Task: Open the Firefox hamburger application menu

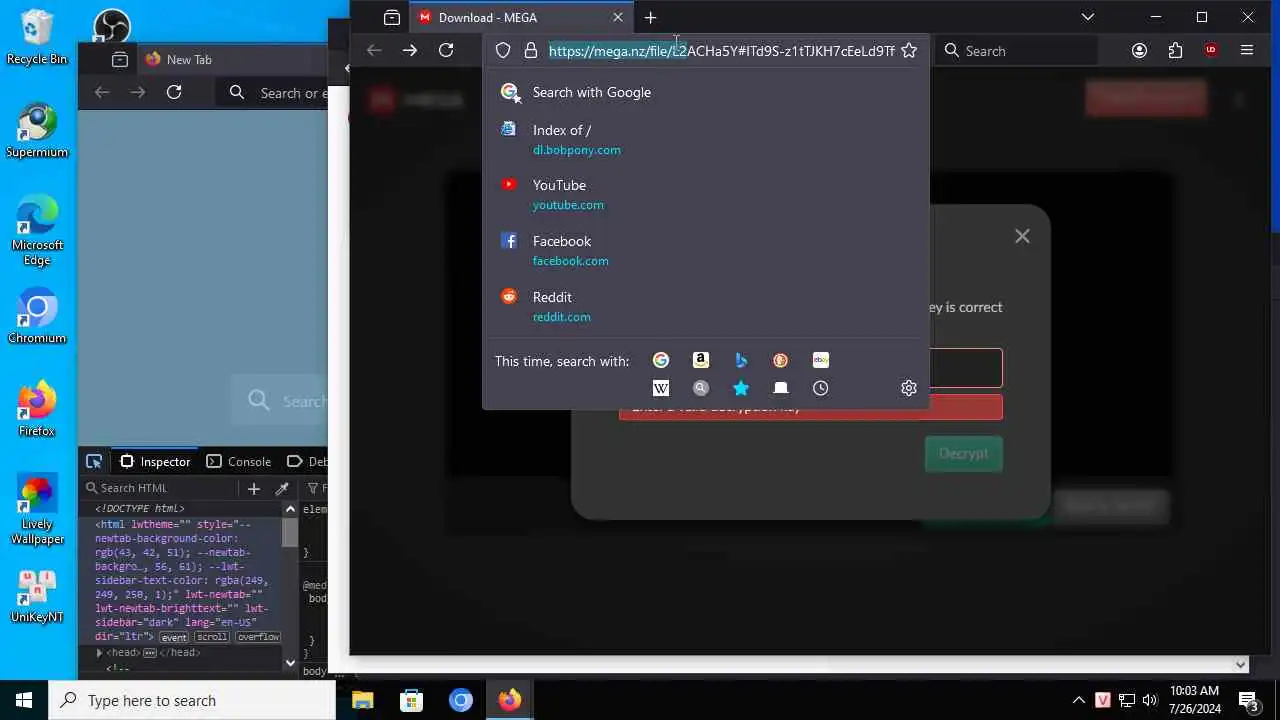Action: tap(1247, 50)
